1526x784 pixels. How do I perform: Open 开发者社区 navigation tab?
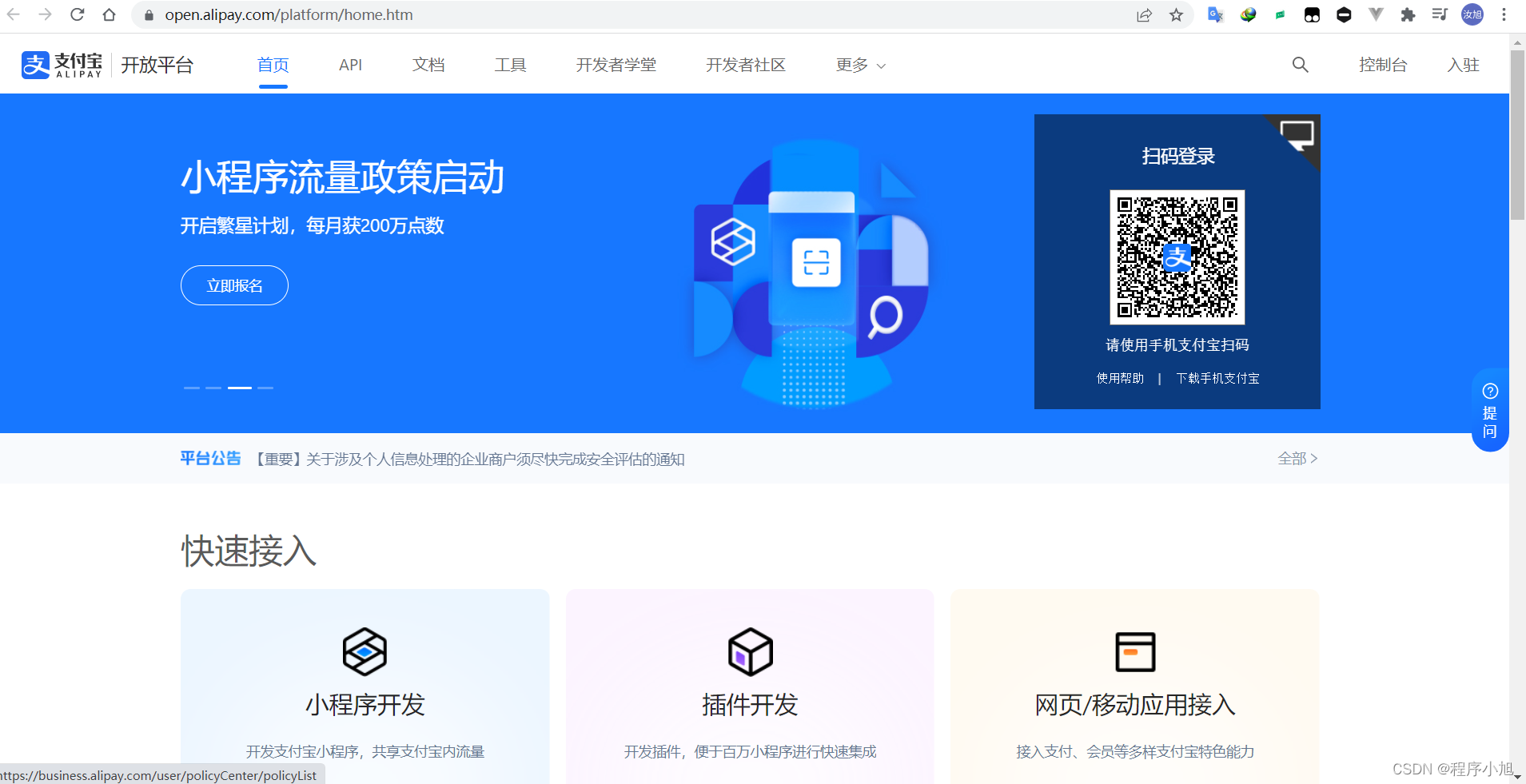(x=746, y=65)
